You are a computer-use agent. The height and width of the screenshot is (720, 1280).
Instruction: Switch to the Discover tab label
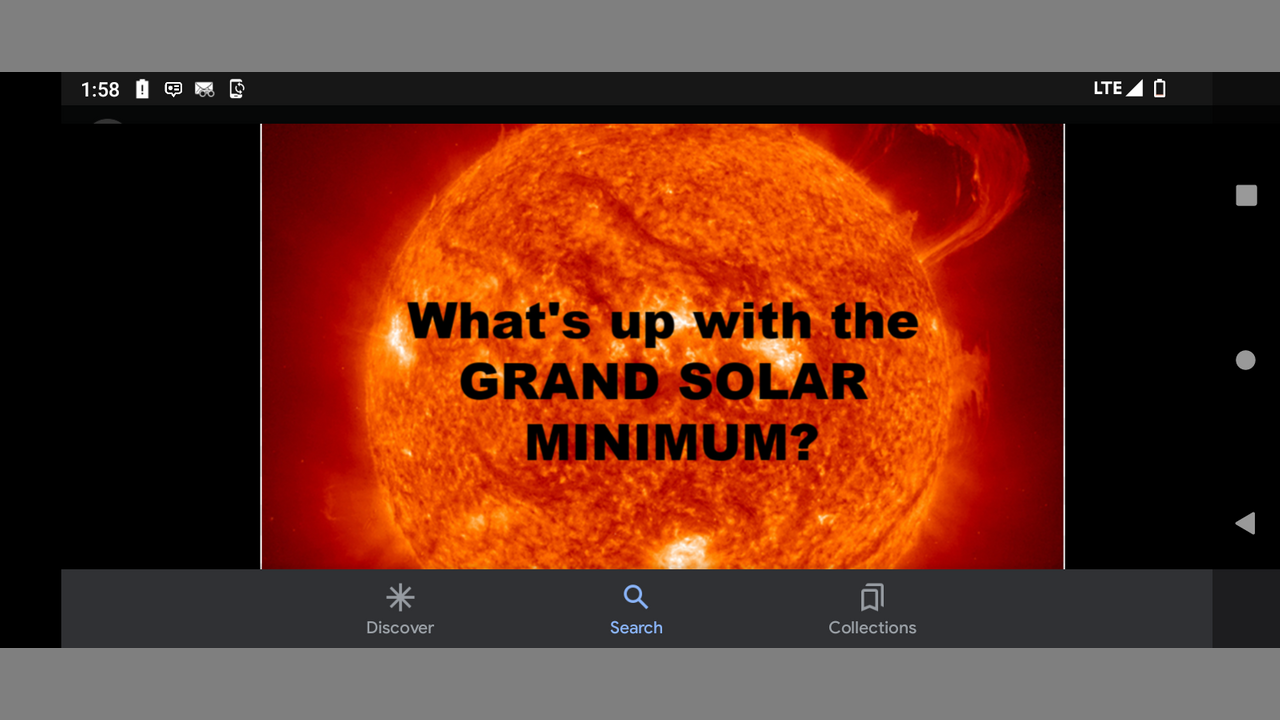pos(400,628)
